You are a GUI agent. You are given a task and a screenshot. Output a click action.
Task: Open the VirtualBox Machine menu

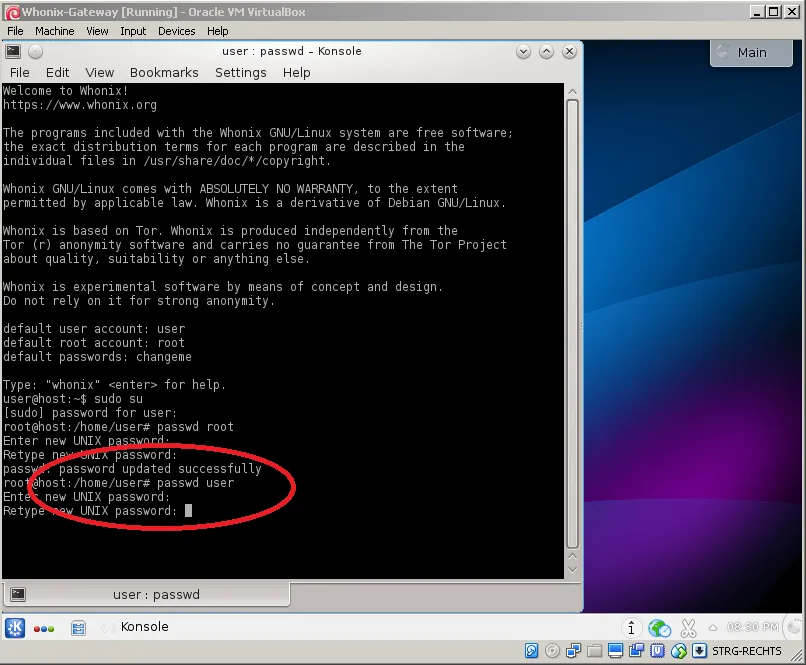point(54,31)
